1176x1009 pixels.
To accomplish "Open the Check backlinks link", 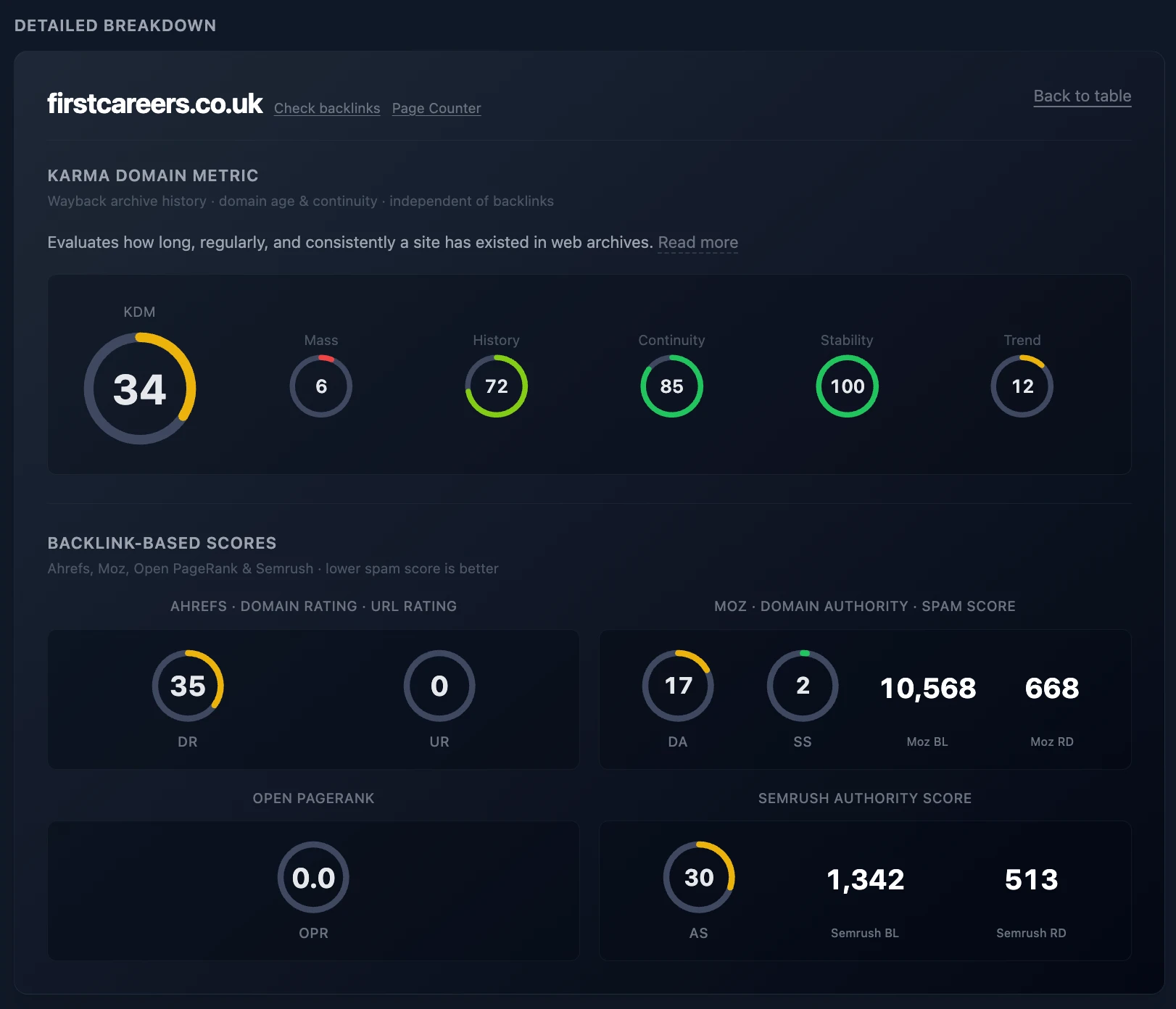I will [x=327, y=108].
